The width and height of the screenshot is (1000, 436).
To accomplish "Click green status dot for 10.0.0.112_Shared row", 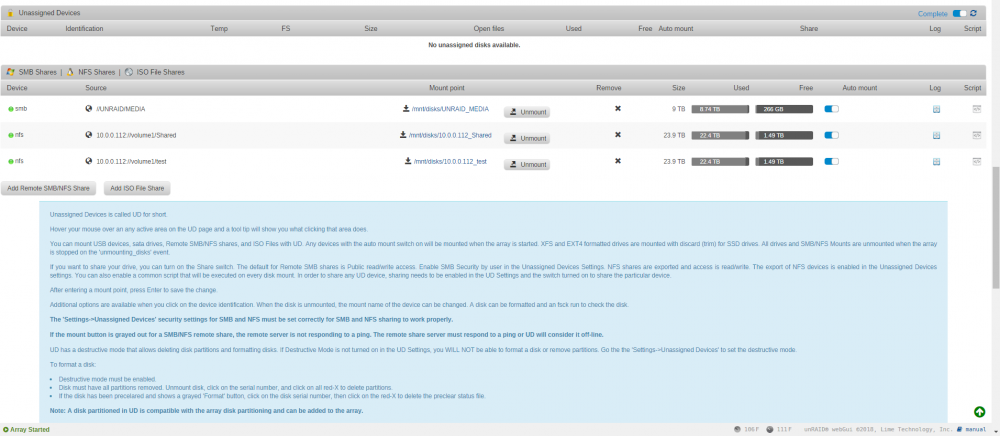I will click(11, 135).
